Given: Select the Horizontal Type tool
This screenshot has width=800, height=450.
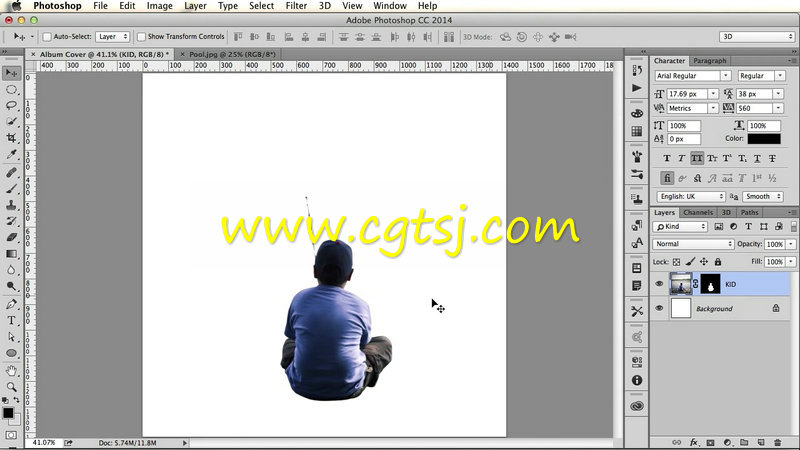Looking at the screenshot, I should [11, 320].
